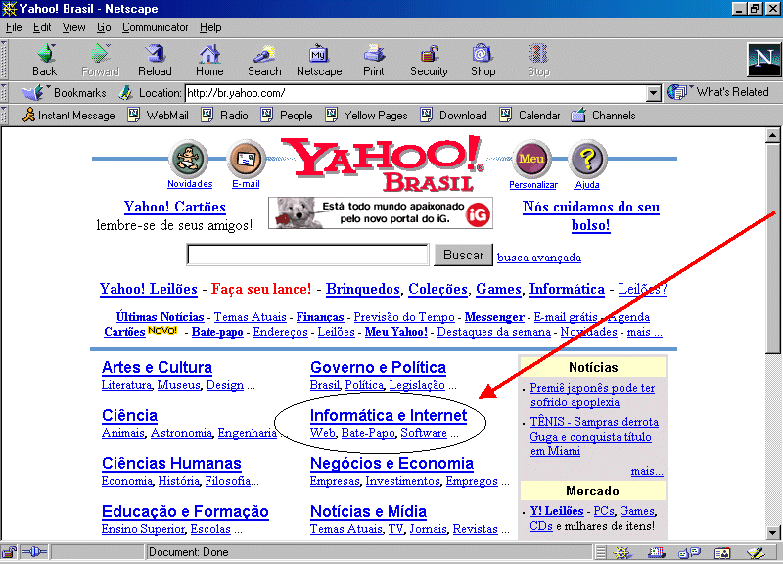Open Artes e Cultura category
Image resolution: width=783 pixels, height=564 pixels.
pyautogui.click(x=157, y=368)
